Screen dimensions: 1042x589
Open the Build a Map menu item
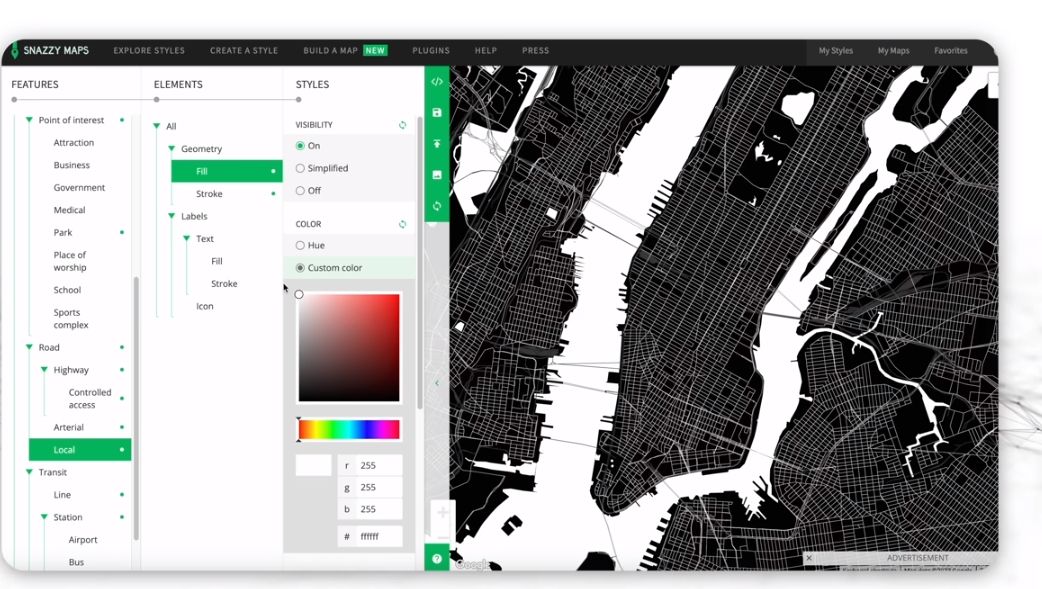(x=331, y=51)
